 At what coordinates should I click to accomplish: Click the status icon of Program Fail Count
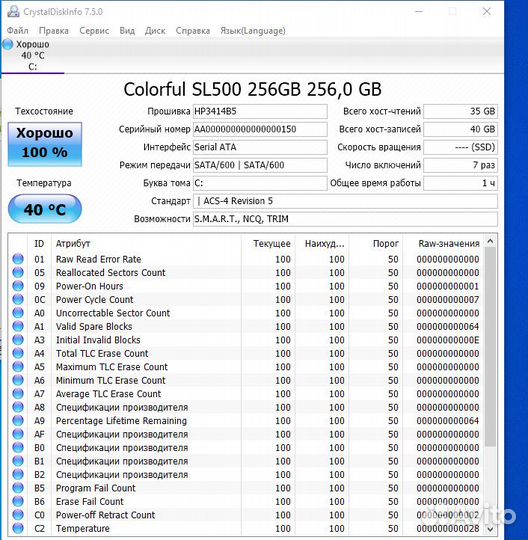pyautogui.click(x=18, y=488)
